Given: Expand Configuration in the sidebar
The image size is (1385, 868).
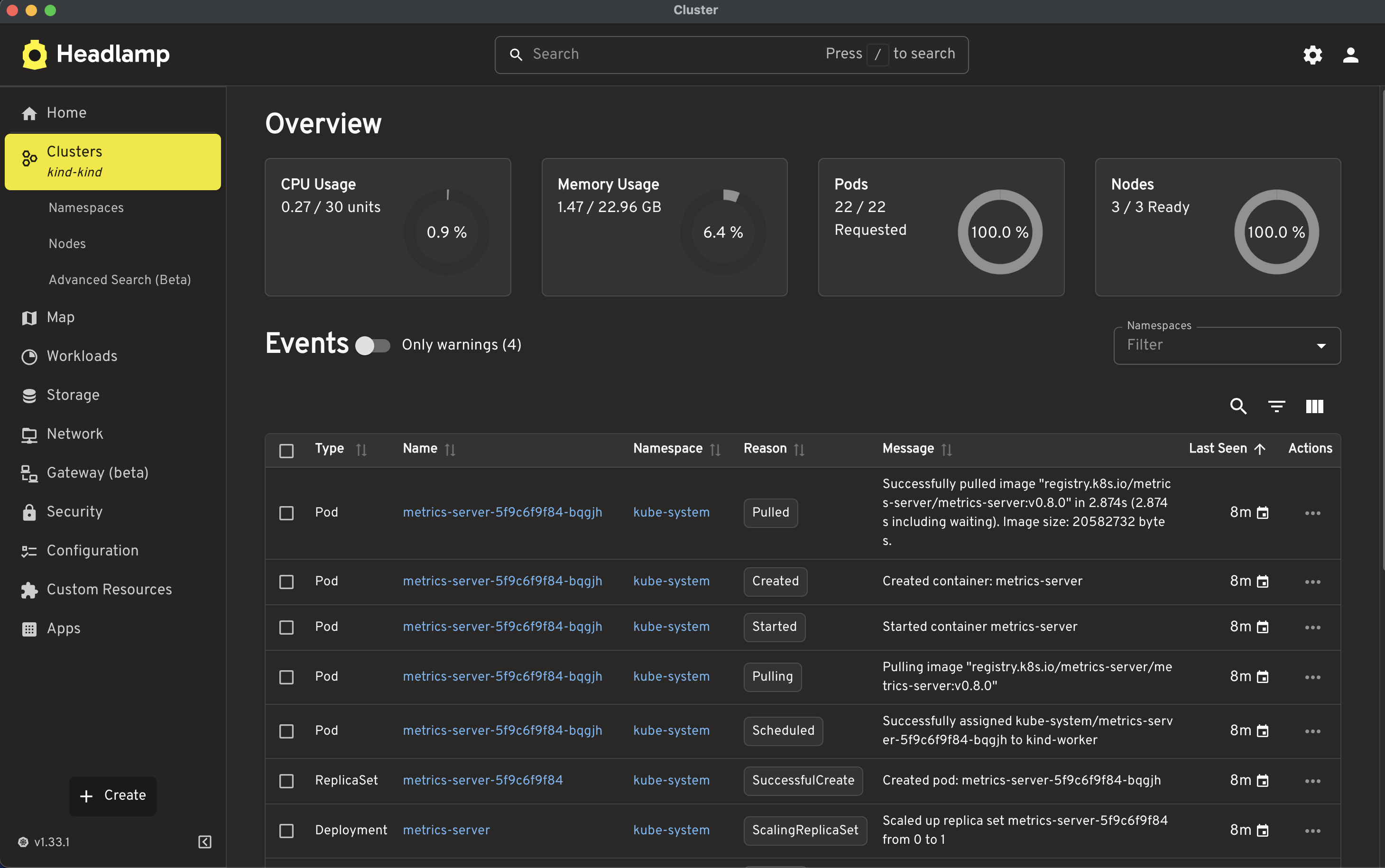Looking at the screenshot, I should [112, 551].
